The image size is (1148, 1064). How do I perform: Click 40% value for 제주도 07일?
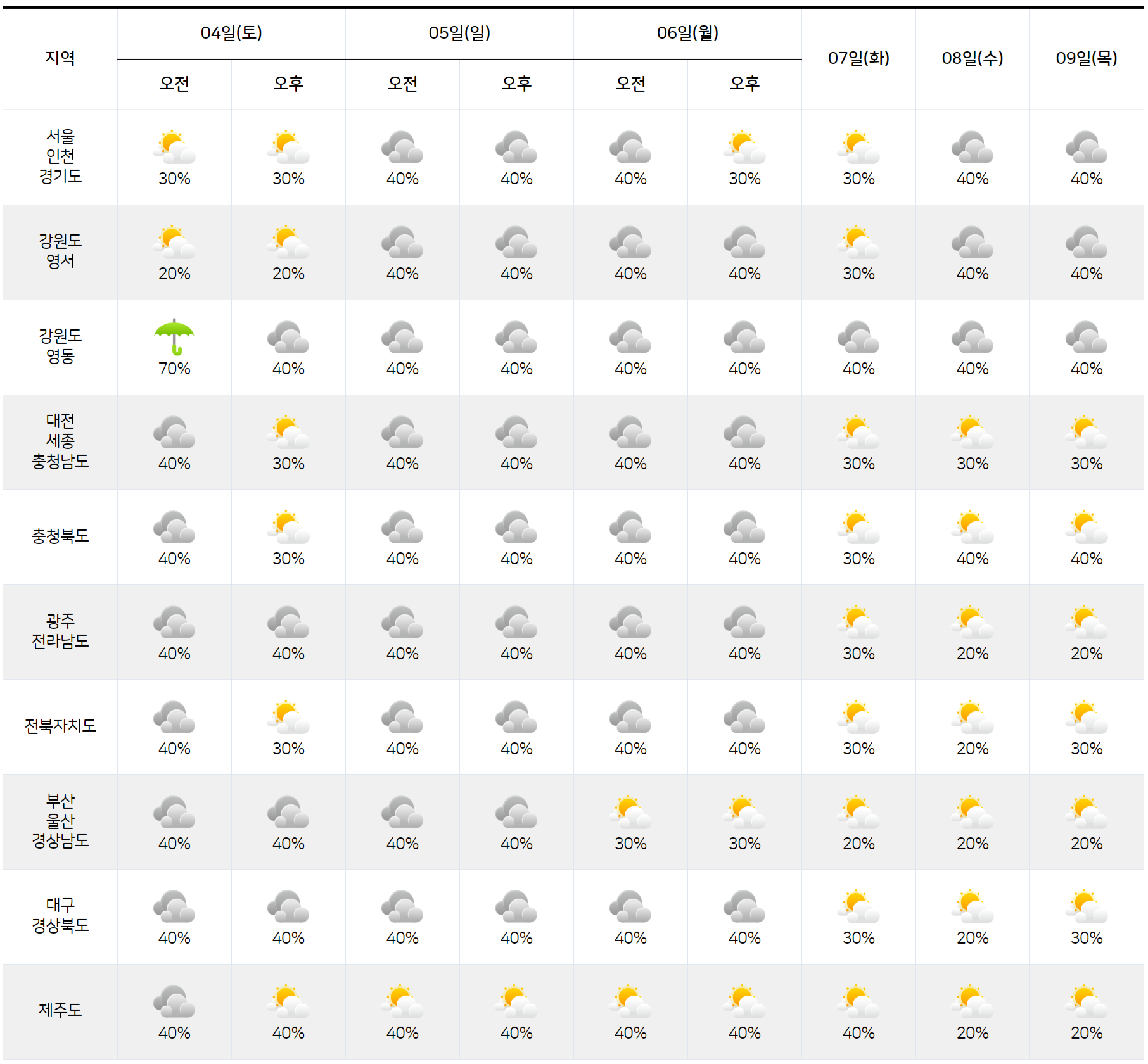[858, 1033]
